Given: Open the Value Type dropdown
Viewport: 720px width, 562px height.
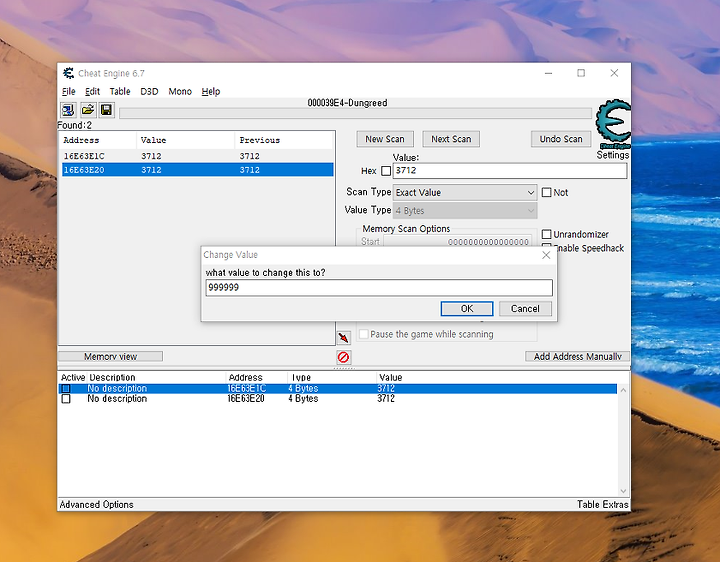Looking at the screenshot, I should pos(465,211).
